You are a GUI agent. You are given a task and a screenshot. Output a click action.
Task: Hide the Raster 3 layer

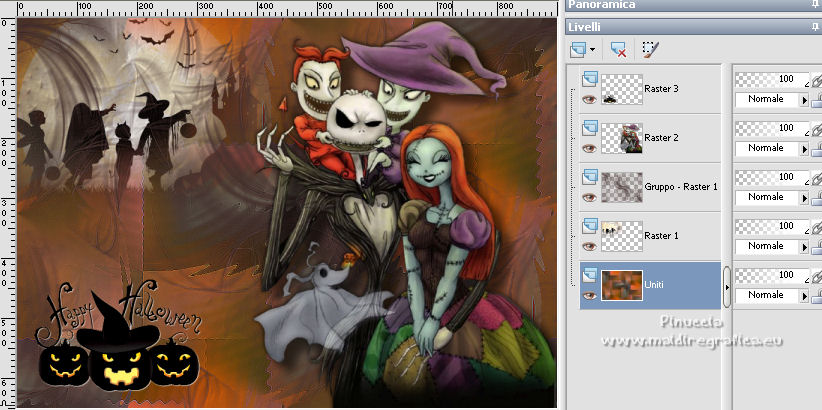pyautogui.click(x=589, y=99)
